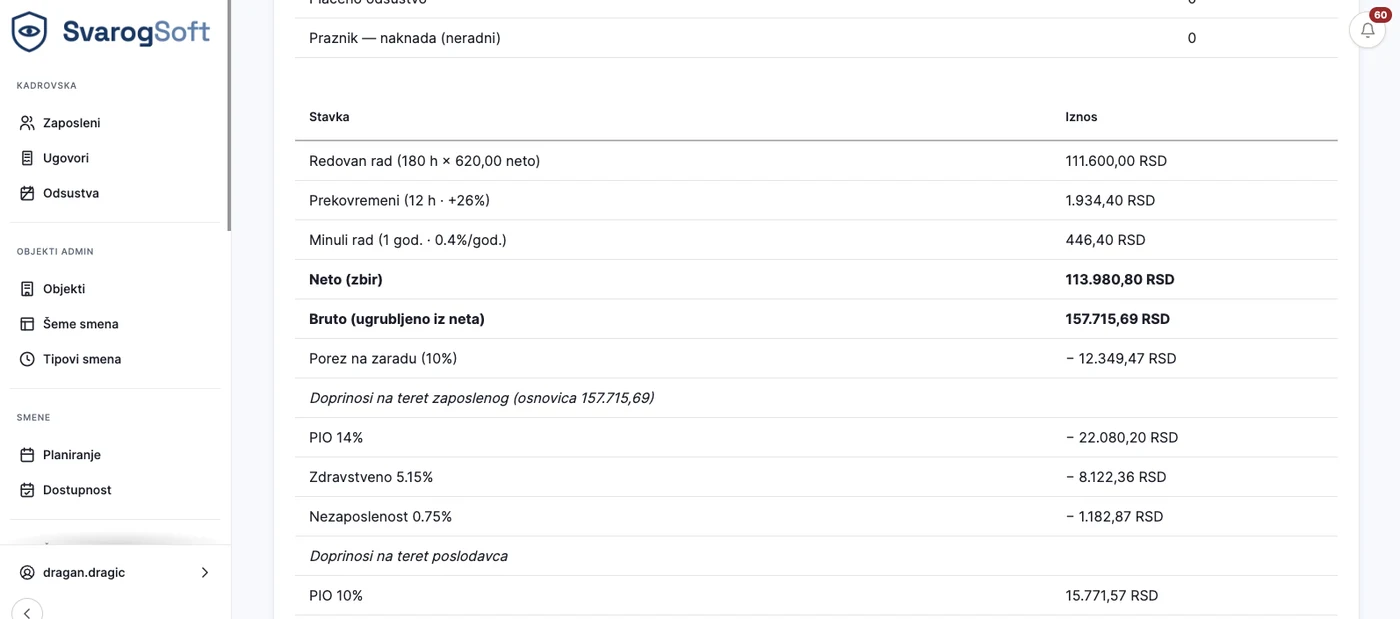
Task: Click the Planiranje calendar icon
Action: (27, 455)
